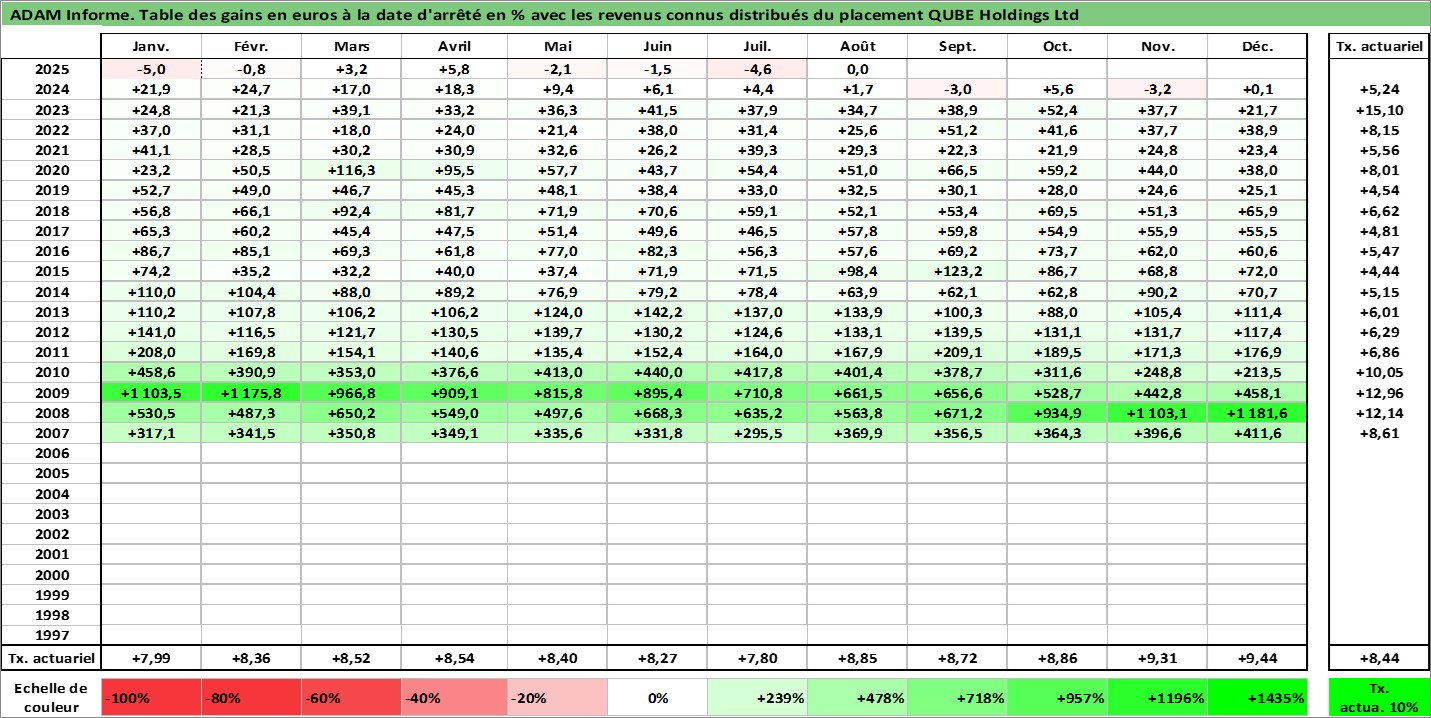Select the 'Févr.' column header

pos(252,46)
